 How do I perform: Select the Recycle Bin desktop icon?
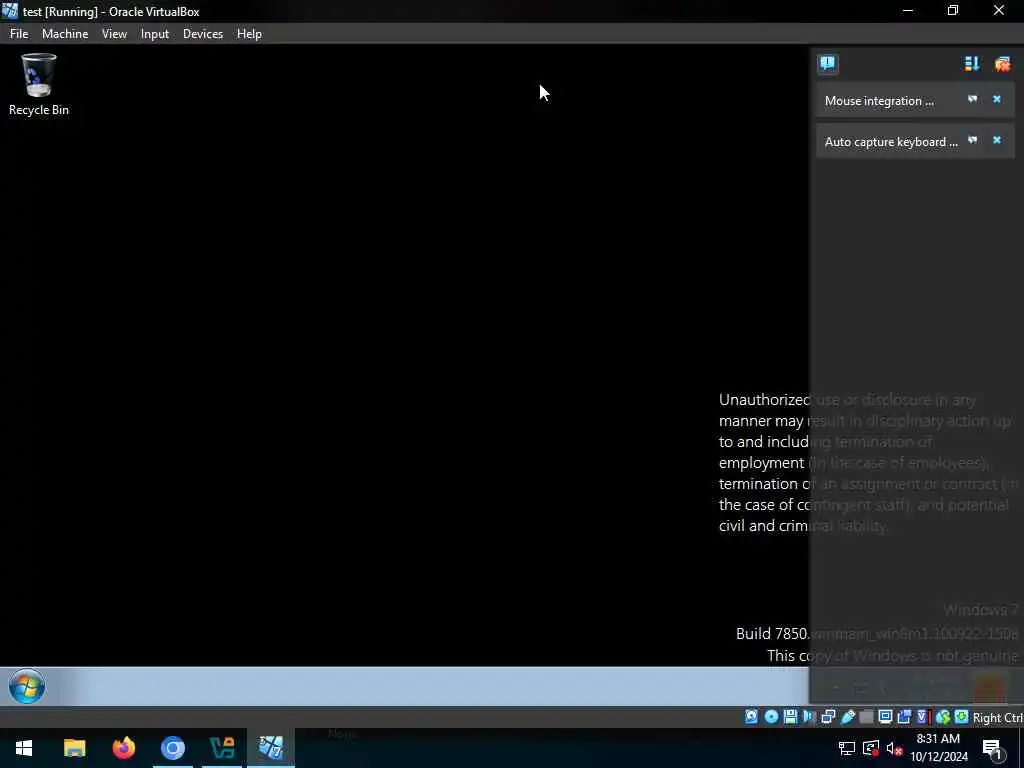tap(39, 85)
